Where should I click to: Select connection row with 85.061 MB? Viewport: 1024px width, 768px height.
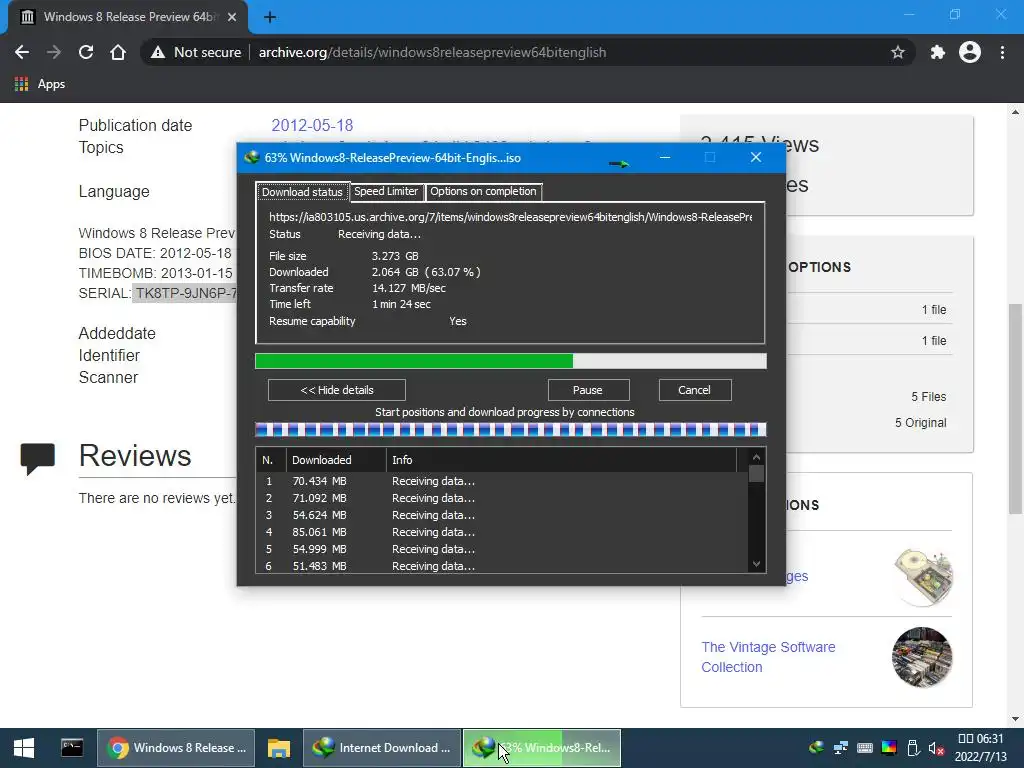coord(502,532)
